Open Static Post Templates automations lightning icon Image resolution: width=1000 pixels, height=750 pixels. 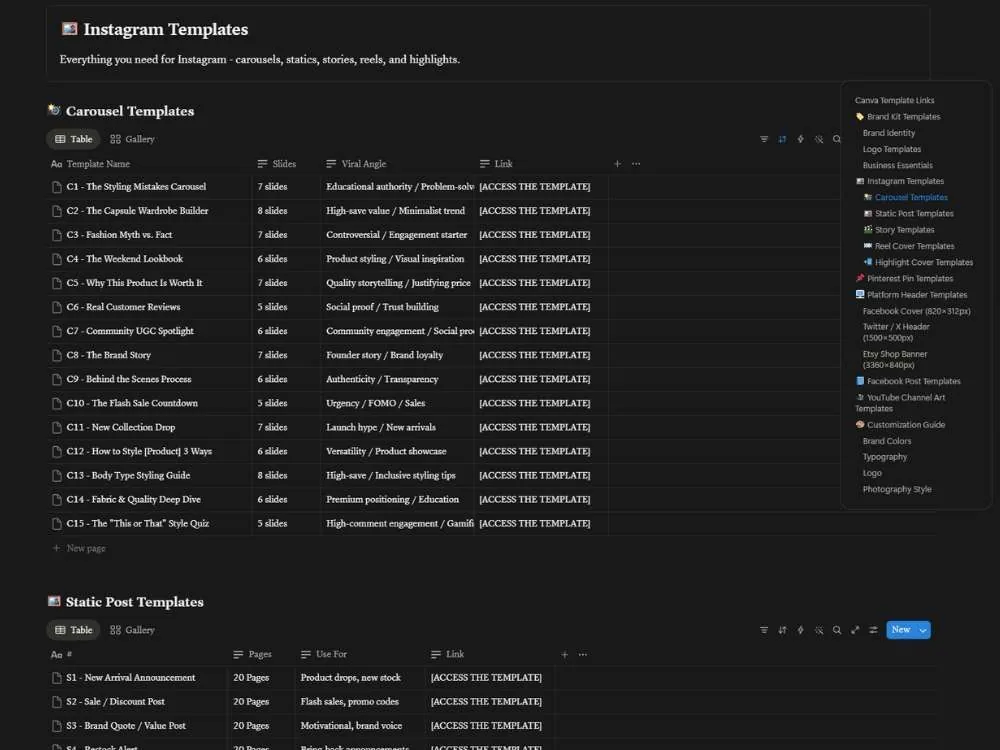coord(800,630)
